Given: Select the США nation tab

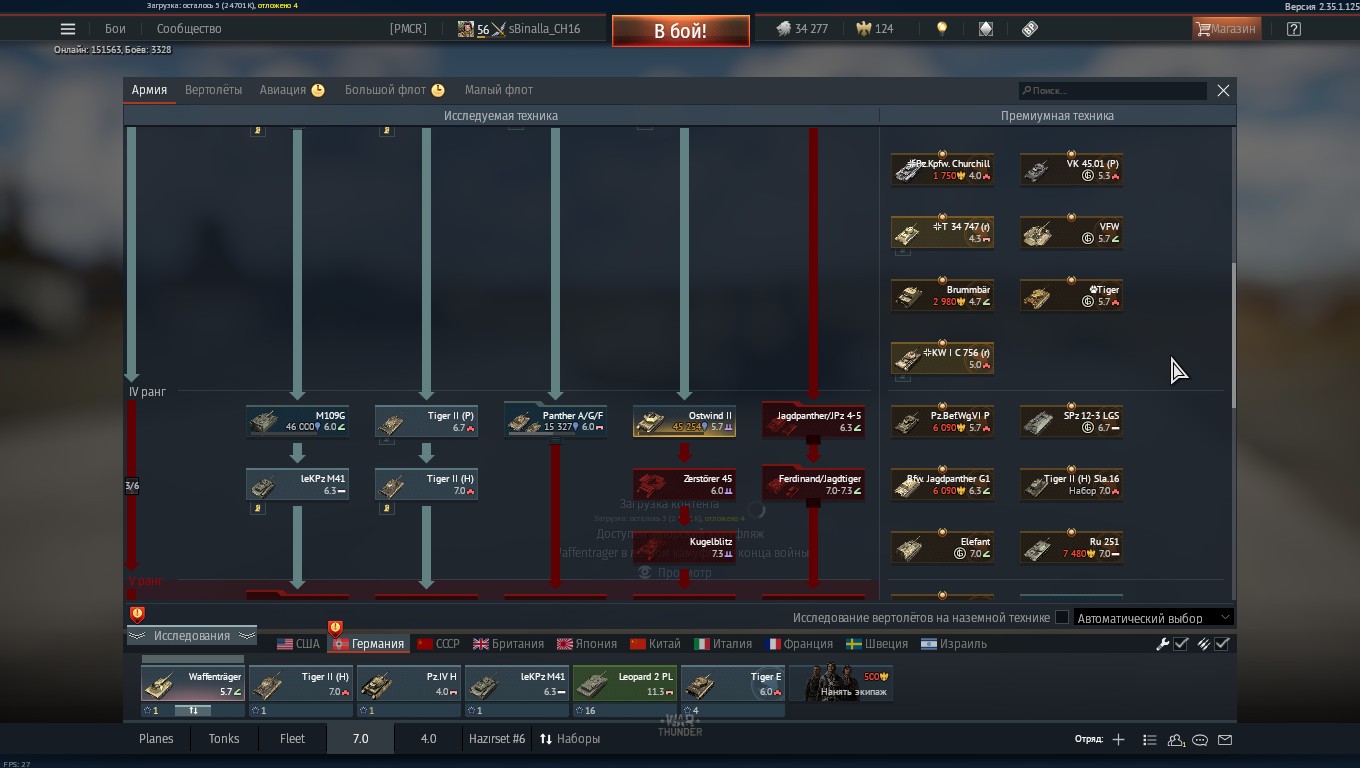Looking at the screenshot, I should 299,644.
